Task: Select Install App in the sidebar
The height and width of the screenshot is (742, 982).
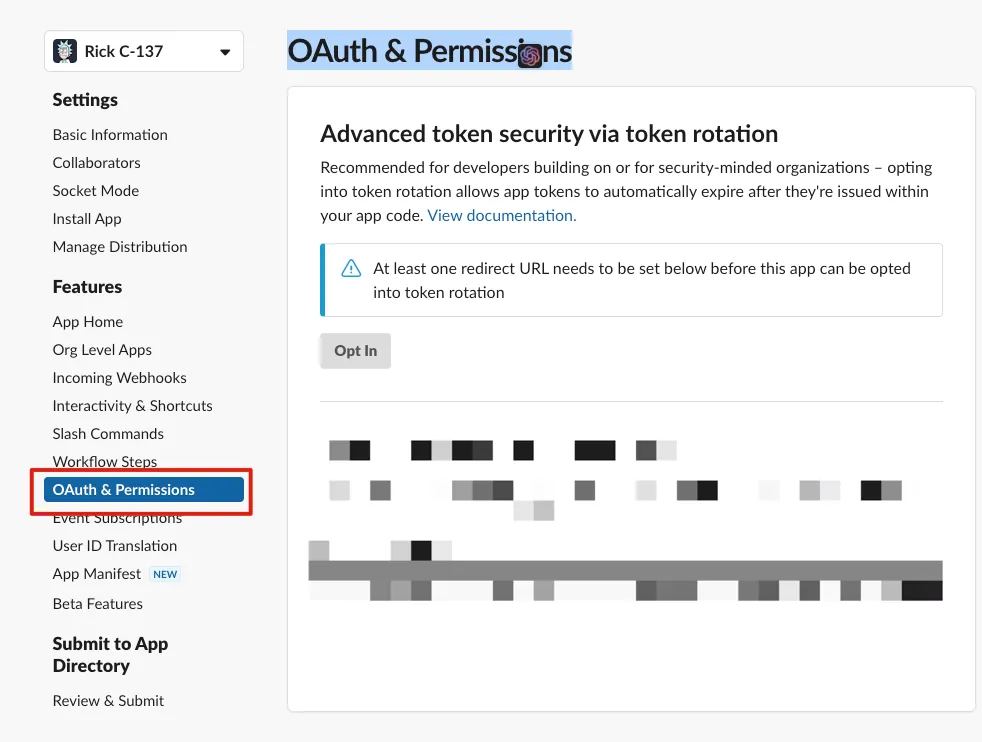Action: [x=87, y=219]
